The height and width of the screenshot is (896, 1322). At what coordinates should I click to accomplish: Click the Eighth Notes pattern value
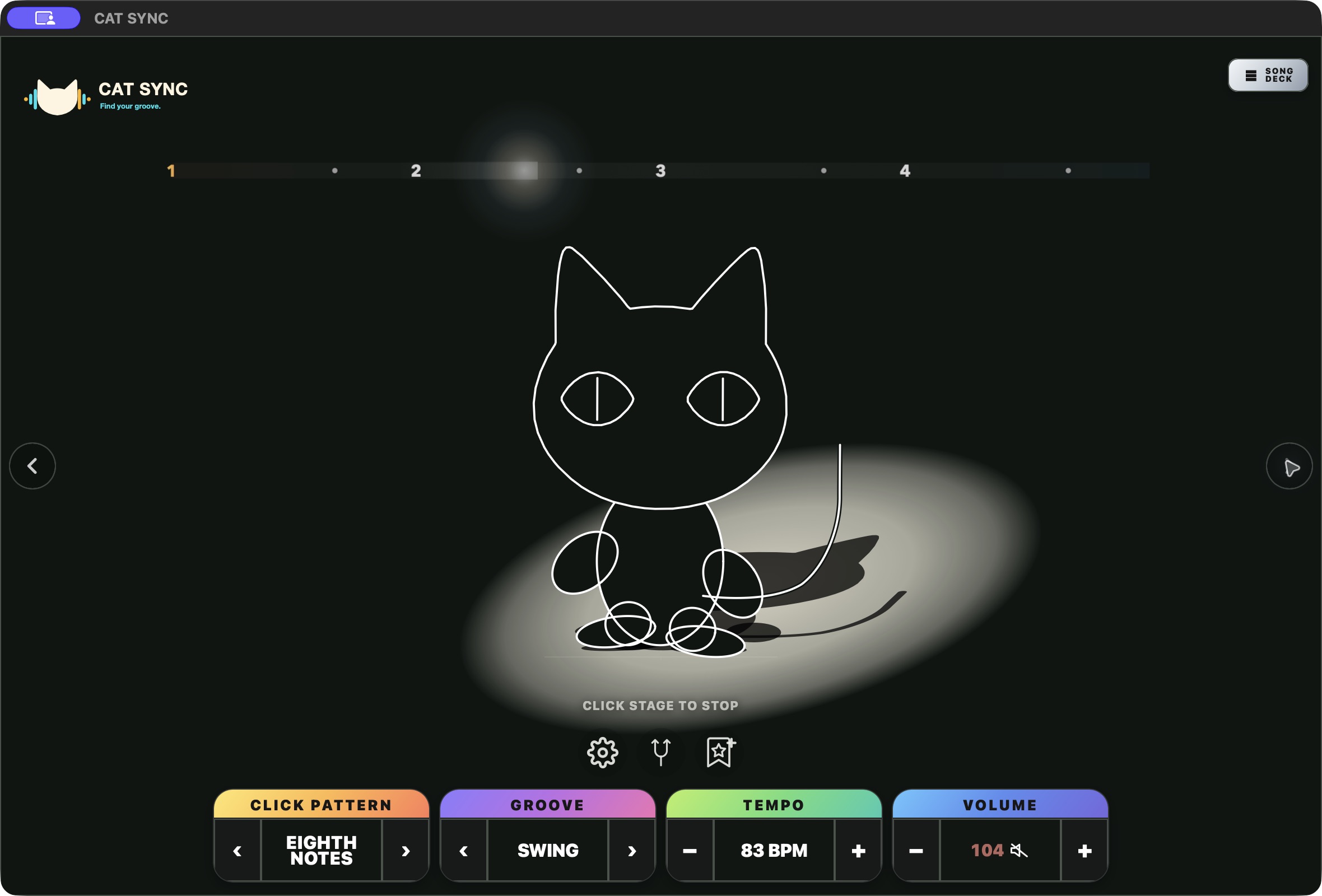coord(322,851)
